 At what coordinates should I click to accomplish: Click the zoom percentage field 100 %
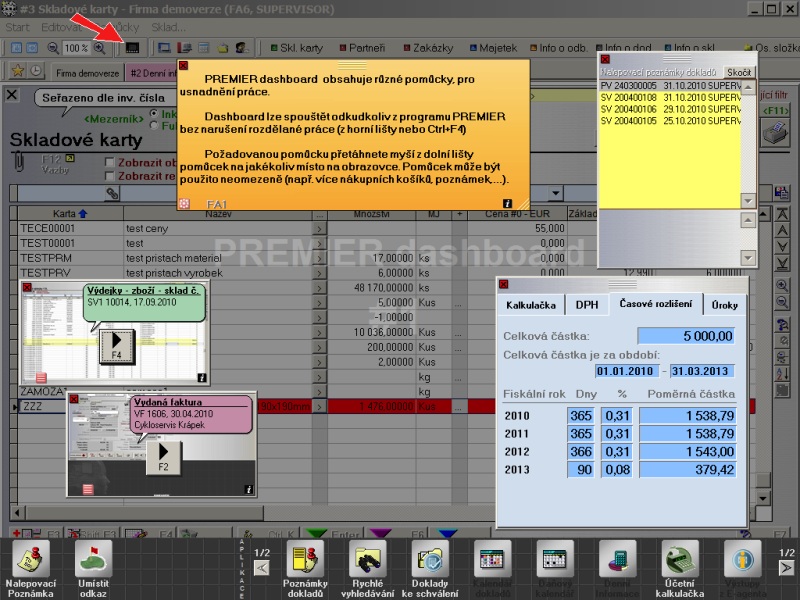pos(76,48)
